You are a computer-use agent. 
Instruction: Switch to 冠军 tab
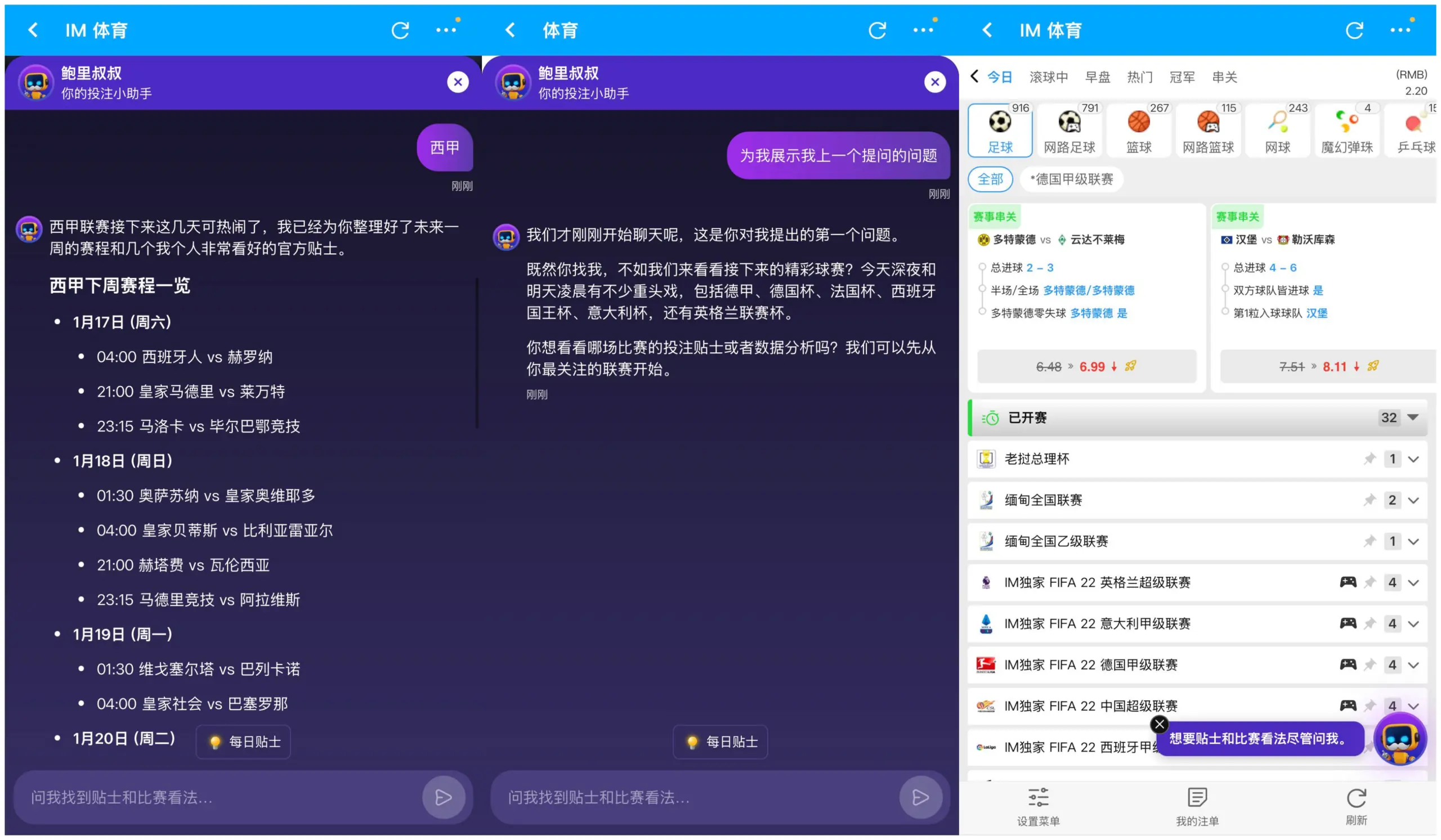tap(1182, 77)
